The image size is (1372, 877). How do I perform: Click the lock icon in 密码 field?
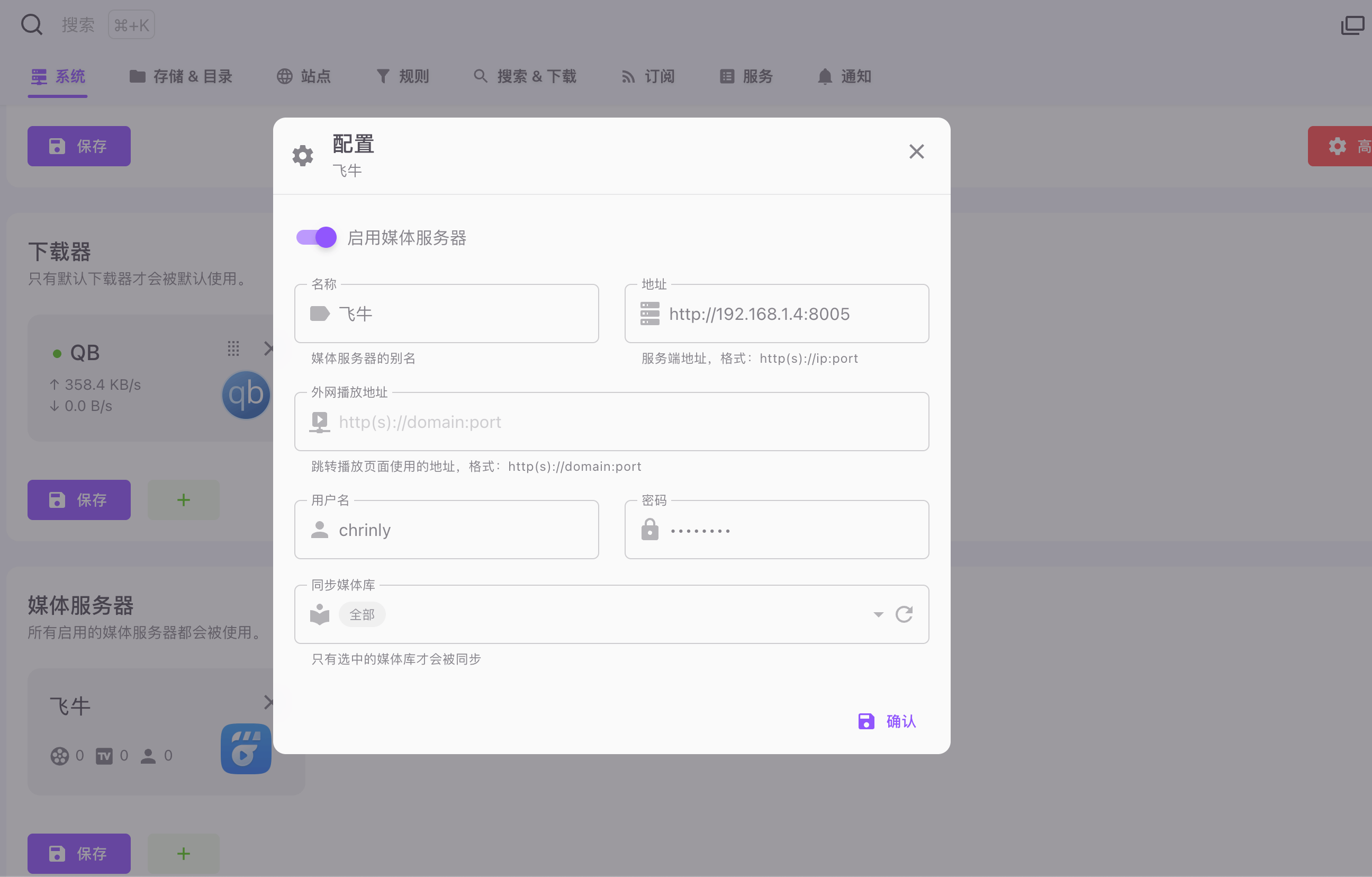pos(649,530)
